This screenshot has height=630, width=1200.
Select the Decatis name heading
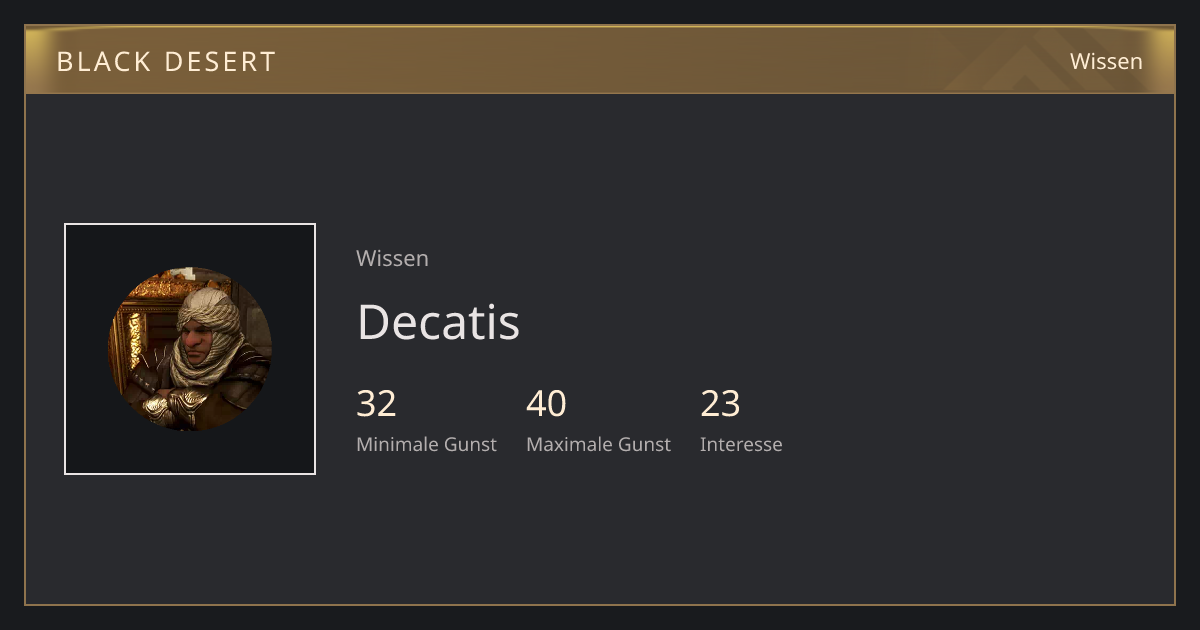[x=438, y=322]
